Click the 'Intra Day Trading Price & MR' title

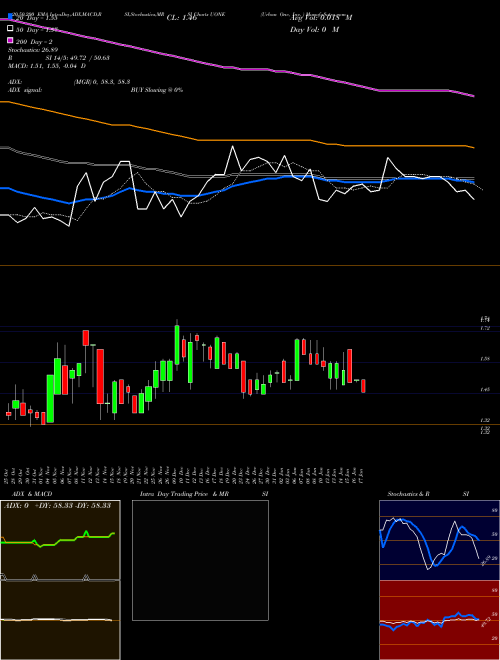184,494
